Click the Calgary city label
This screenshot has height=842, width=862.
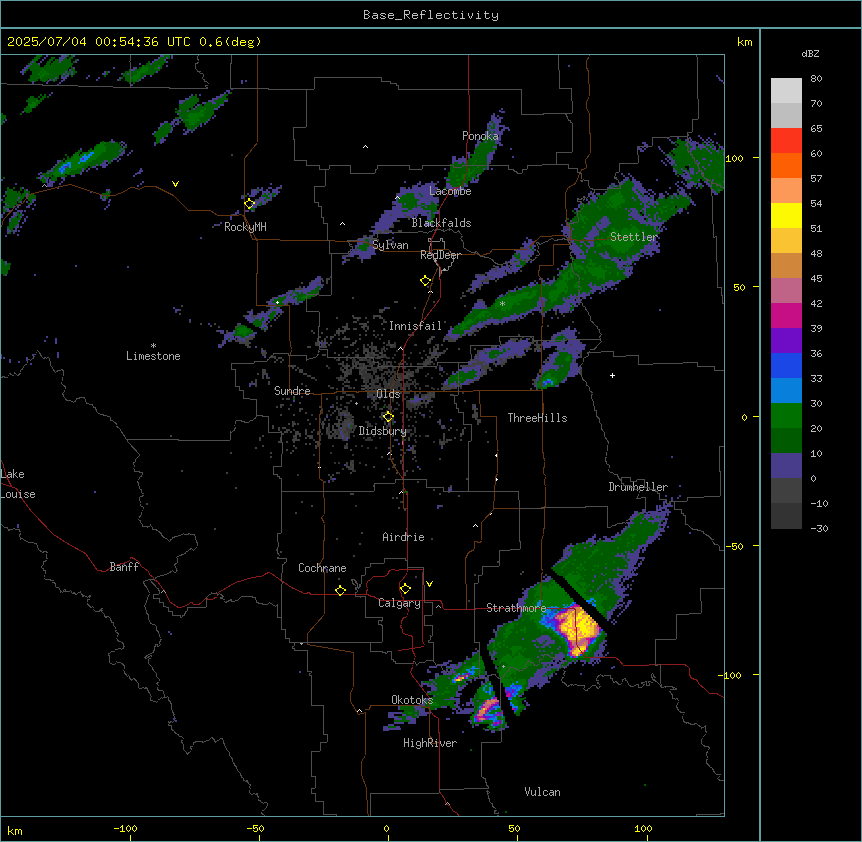pyautogui.click(x=399, y=603)
